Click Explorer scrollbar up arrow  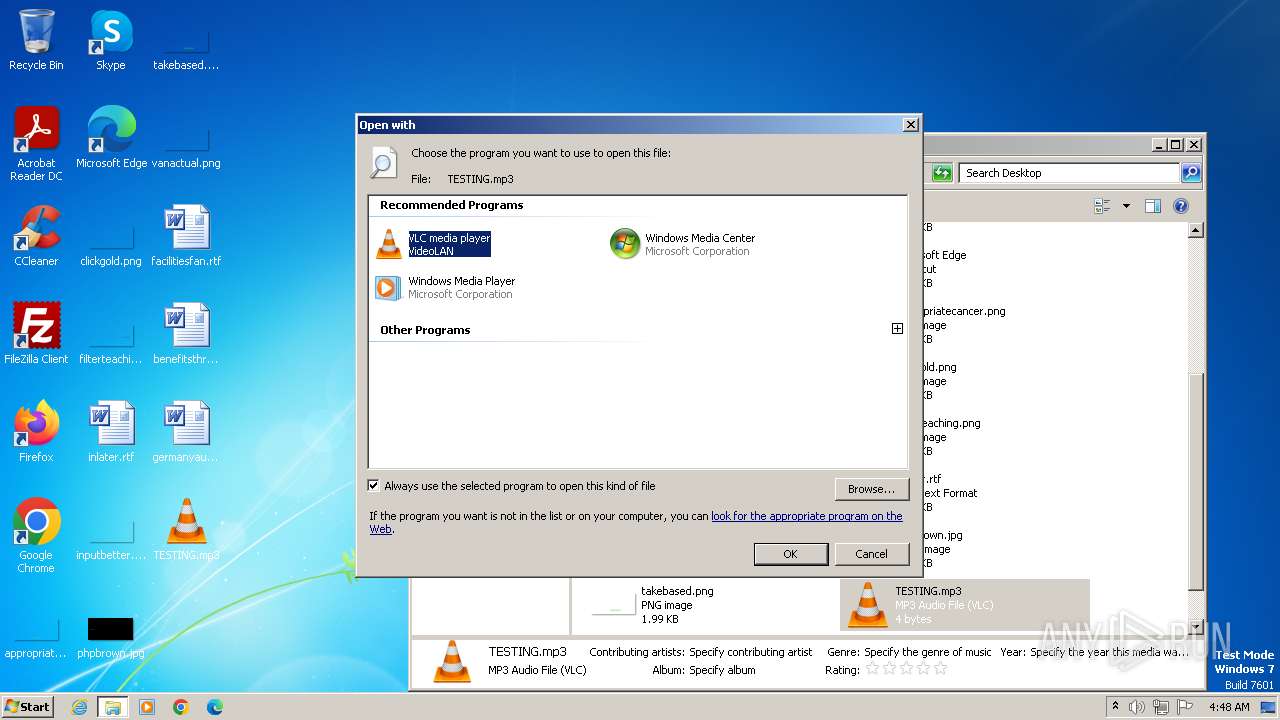pyautogui.click(x=1195, y=231)
